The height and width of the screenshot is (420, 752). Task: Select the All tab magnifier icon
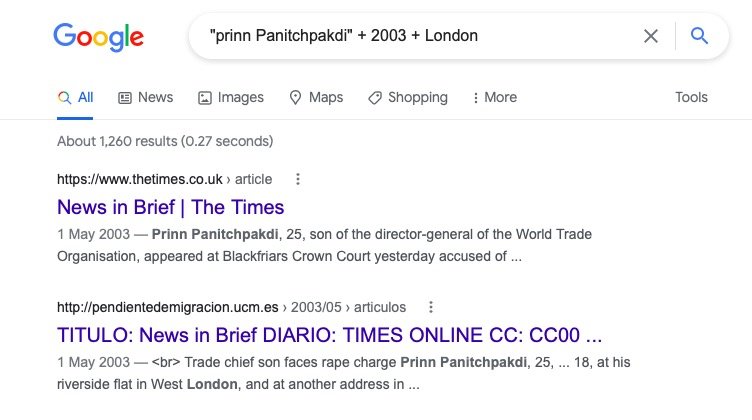(x=64, y=97)
